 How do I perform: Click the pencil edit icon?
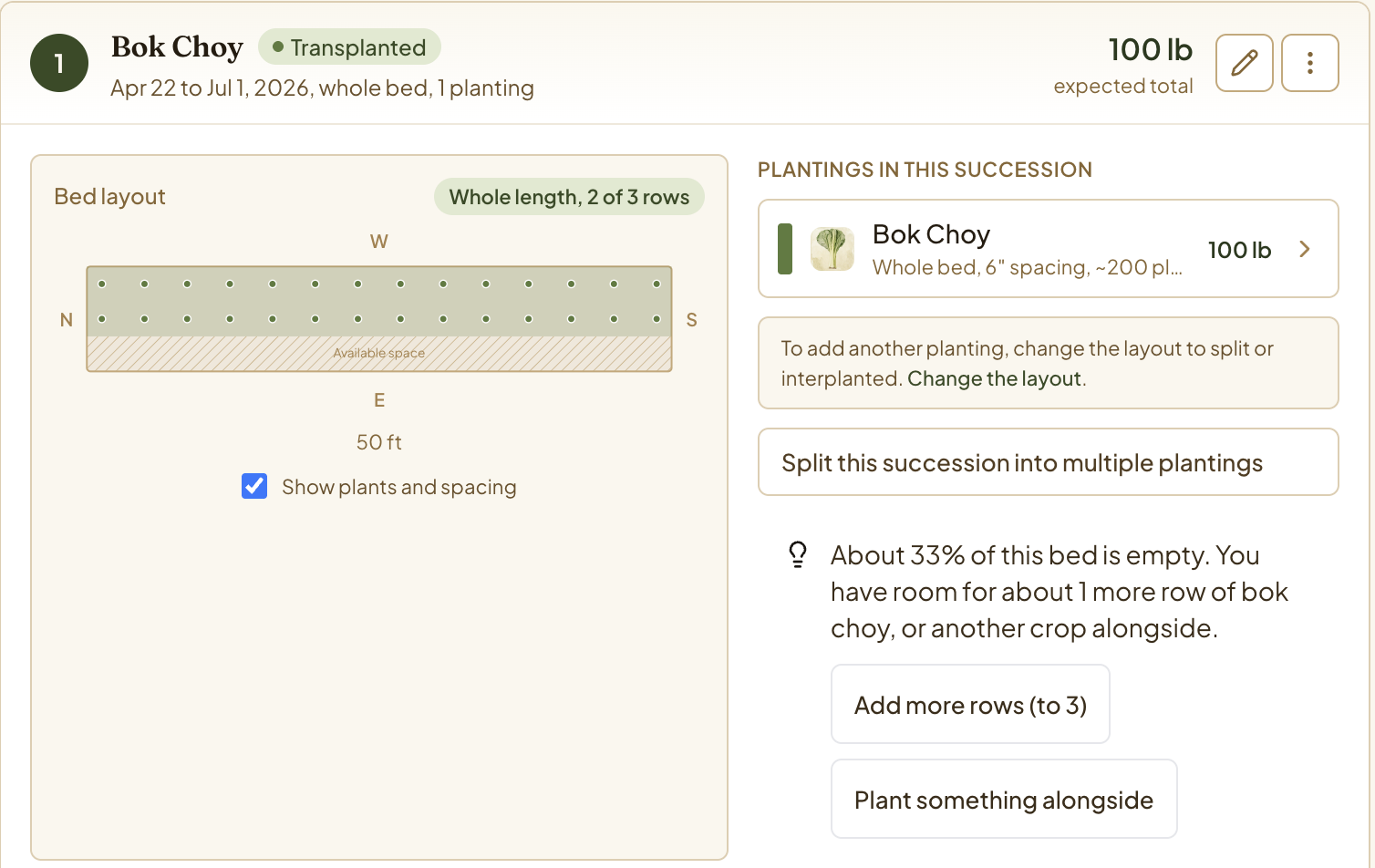(x=1245, y=63)
